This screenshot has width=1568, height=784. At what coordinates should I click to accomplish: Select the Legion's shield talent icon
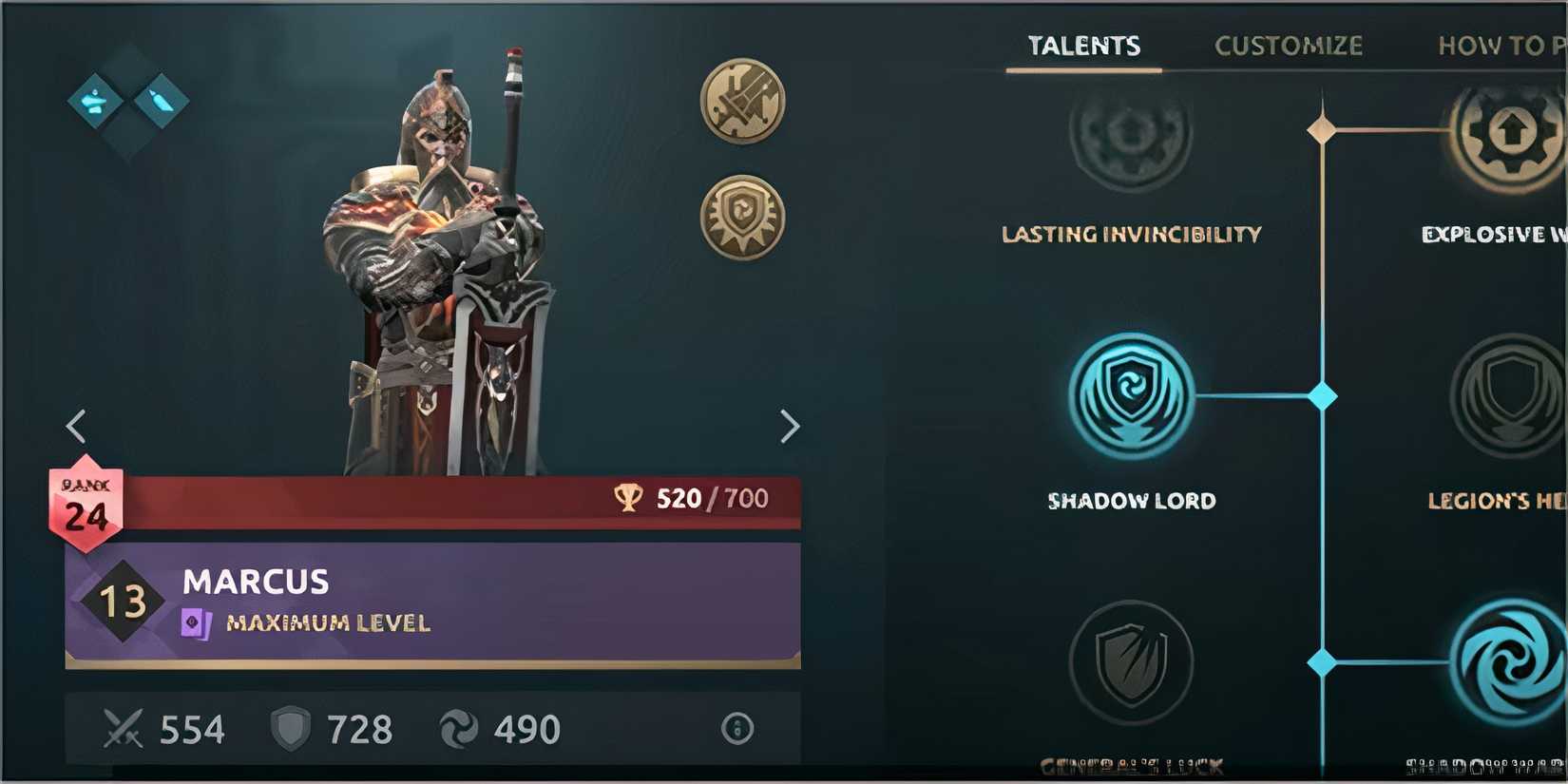(x=1509, y=394)
